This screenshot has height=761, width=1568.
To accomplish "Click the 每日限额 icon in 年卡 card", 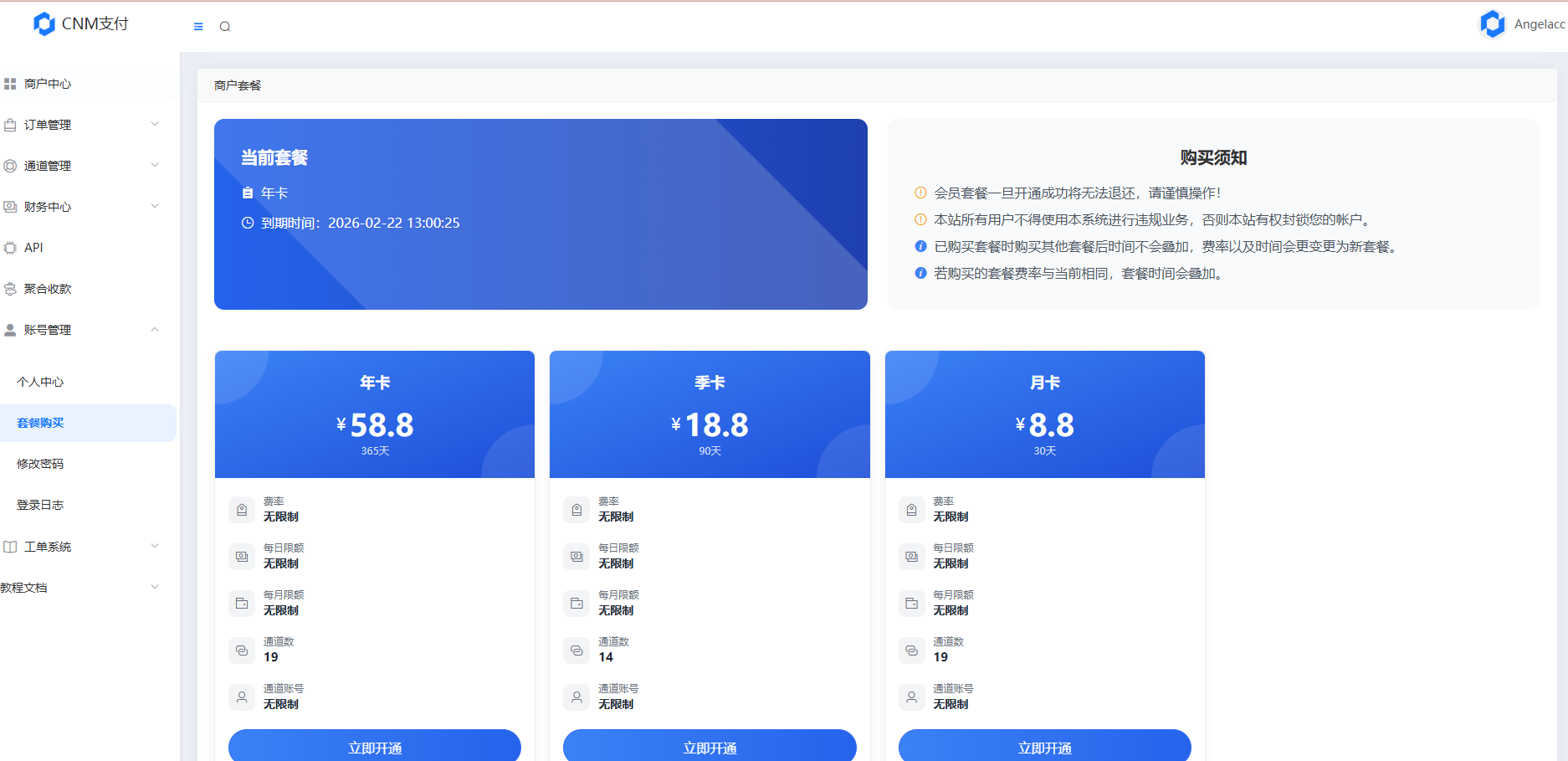I will coord(242,557).
